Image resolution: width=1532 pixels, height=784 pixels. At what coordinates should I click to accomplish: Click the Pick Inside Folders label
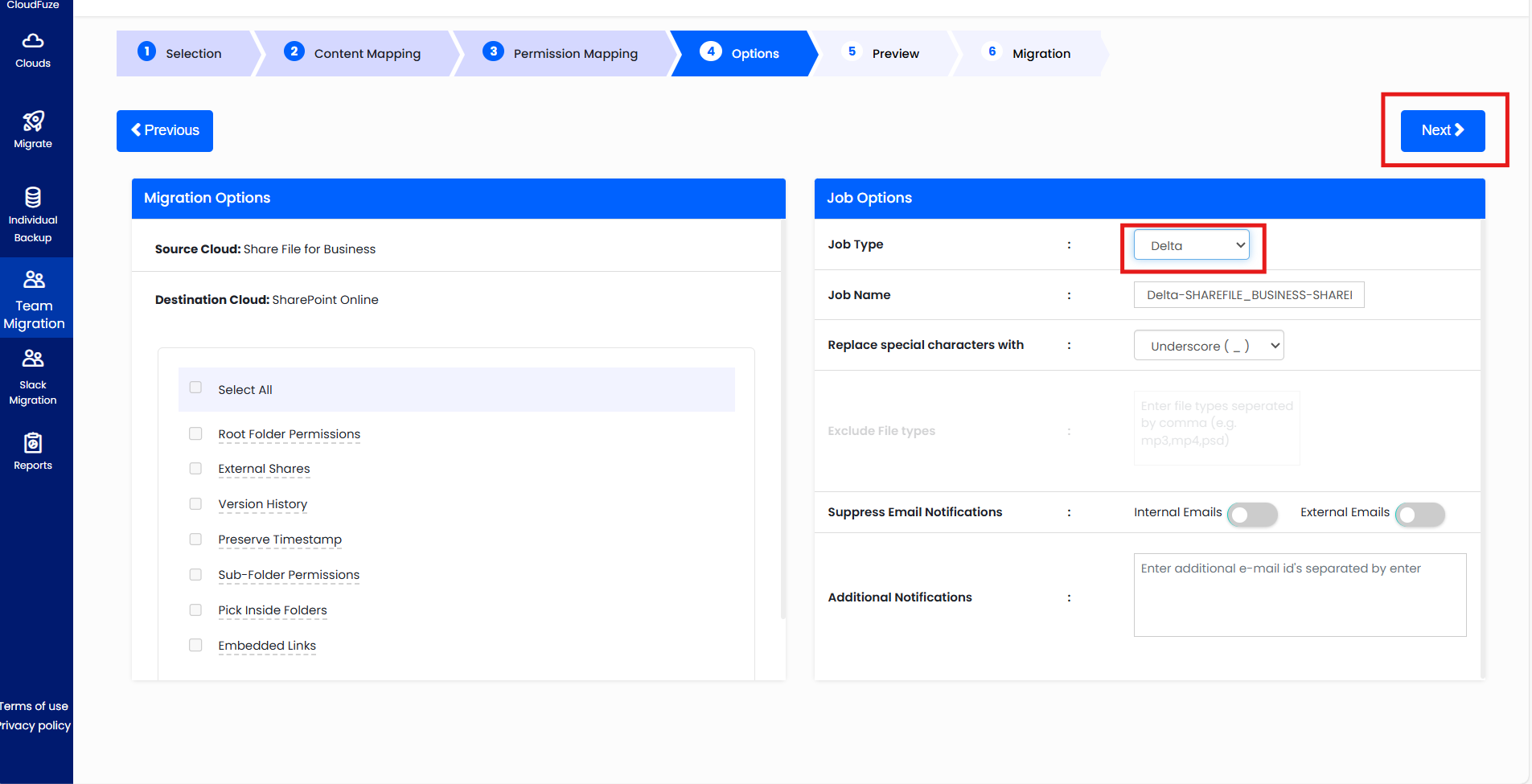pyautogui.click(x=273, y=610)
